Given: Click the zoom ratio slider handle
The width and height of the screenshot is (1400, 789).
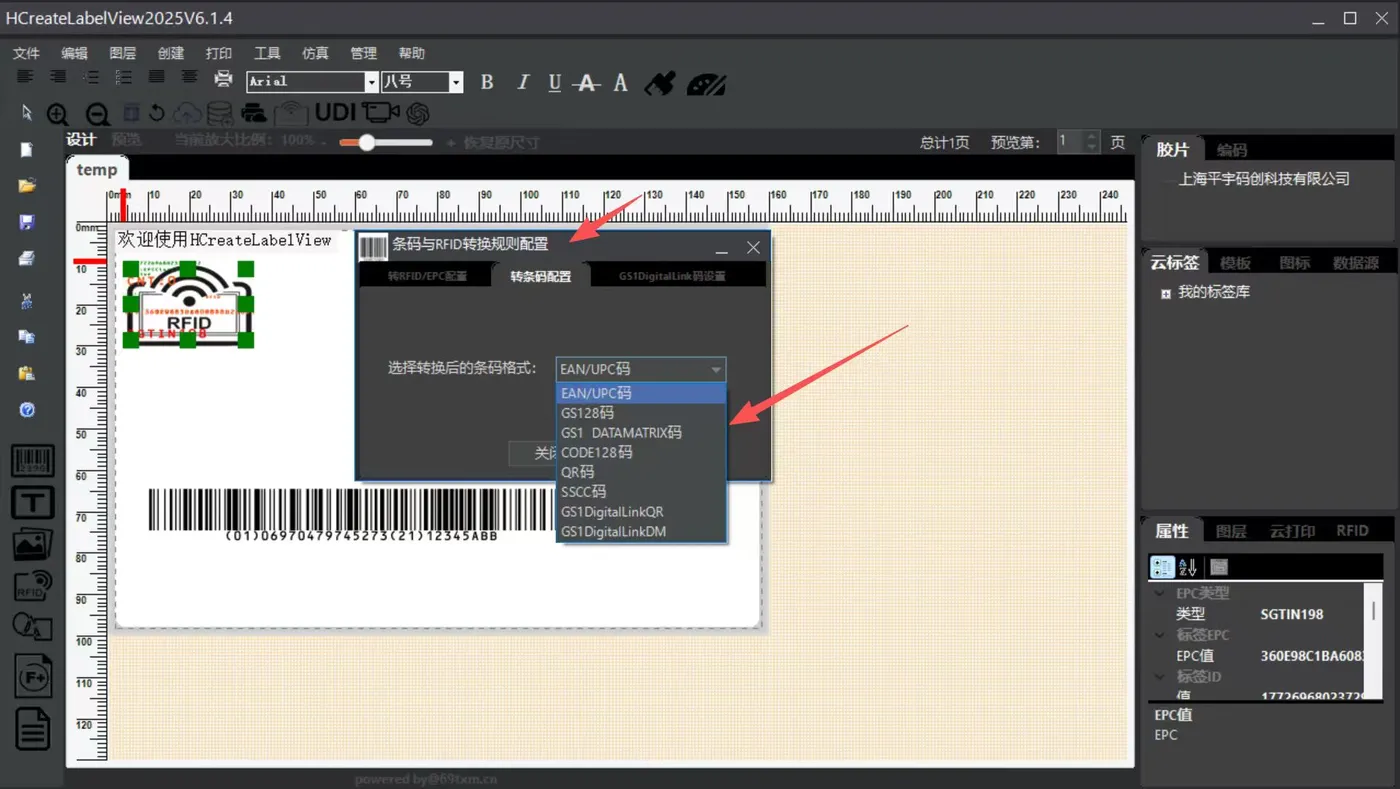Looking at the screenshot, I should (367, 143).
